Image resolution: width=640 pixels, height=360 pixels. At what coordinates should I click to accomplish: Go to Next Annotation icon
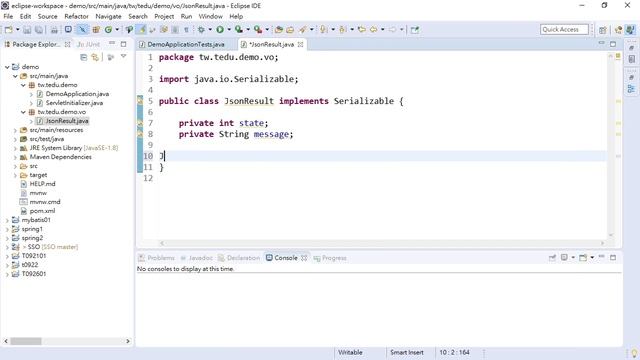pyautogui.click(x=324, y=29)
